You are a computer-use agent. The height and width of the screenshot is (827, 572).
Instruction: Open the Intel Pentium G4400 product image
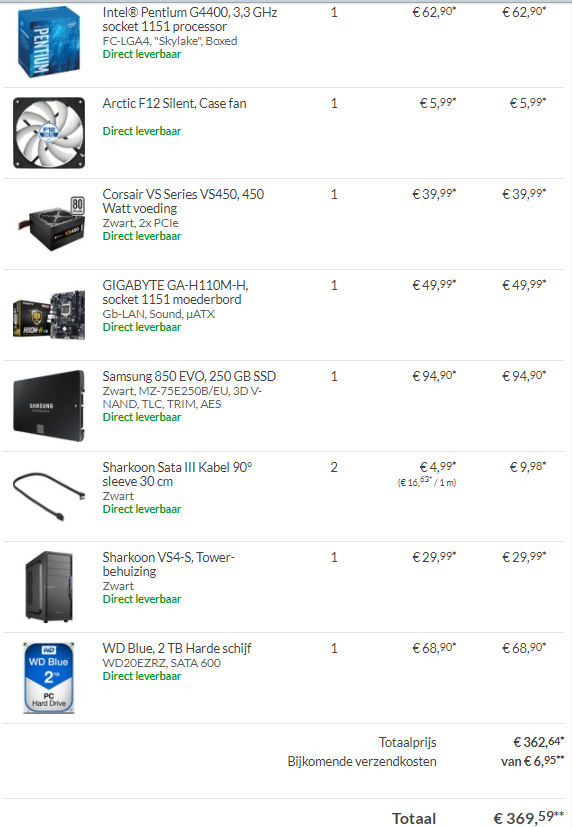(x=49, y=42)
